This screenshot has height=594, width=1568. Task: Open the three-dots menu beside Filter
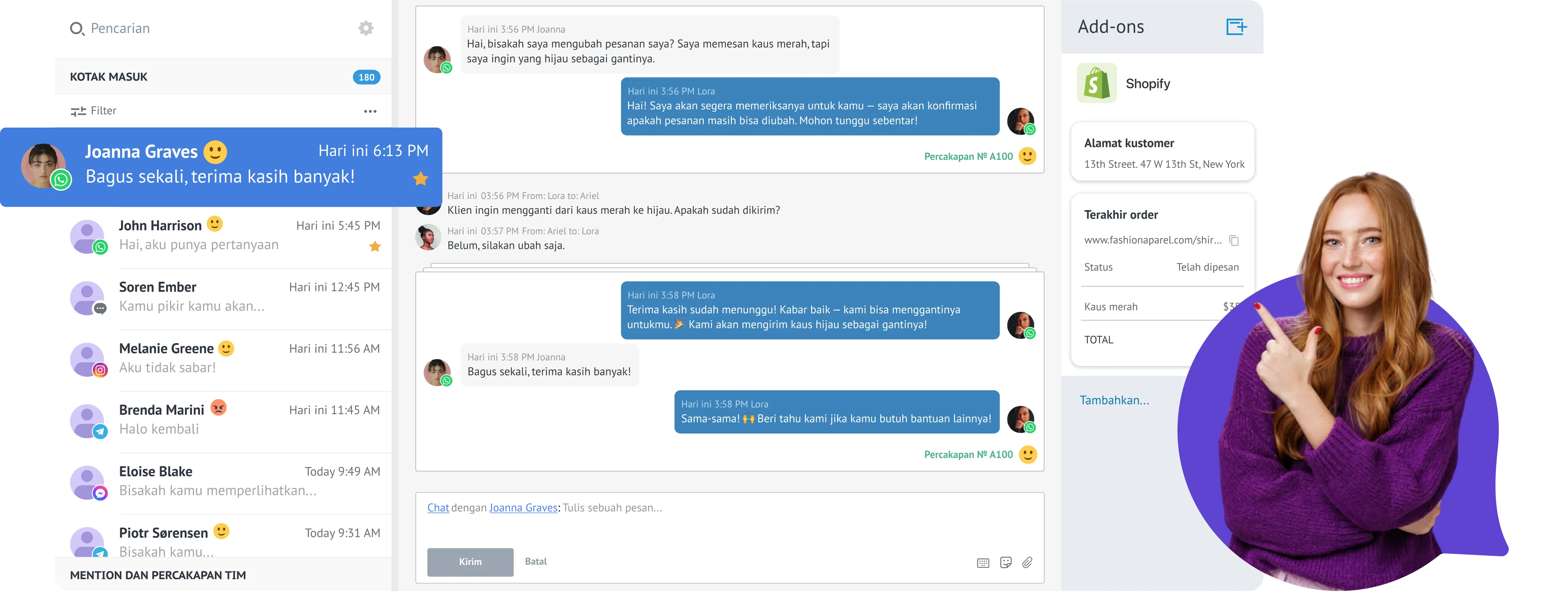[370, 111]
